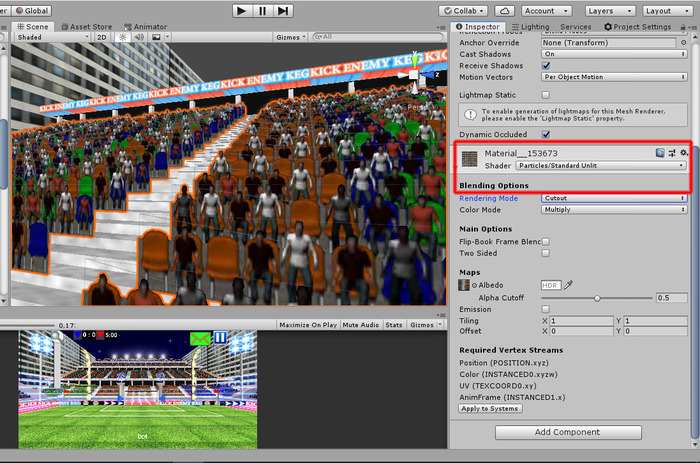The width and height of the screenshot is (700, 463).
Task: Click the scene search field
Action: point(378,37)
